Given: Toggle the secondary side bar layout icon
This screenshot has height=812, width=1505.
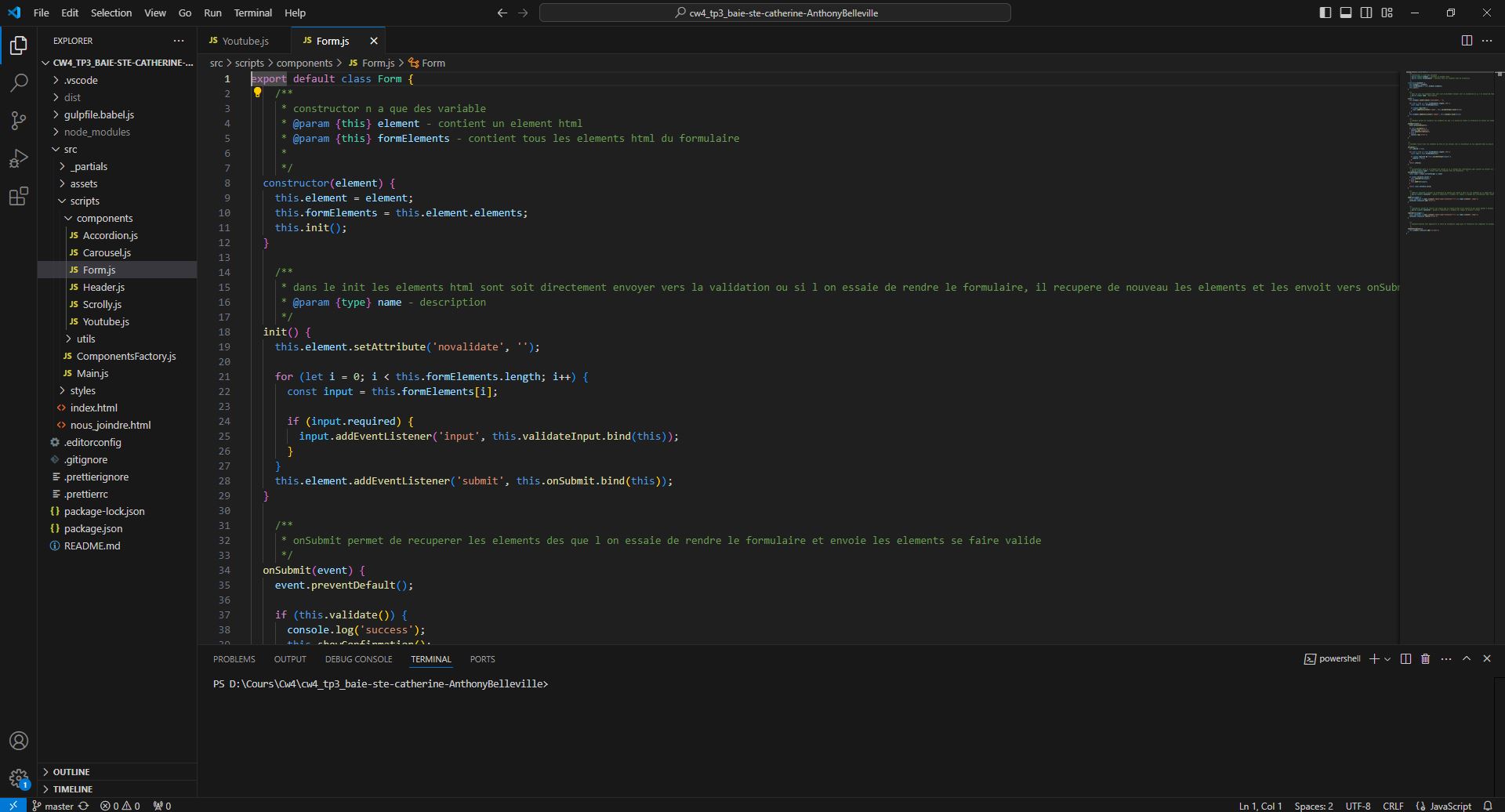Looking at the screenshot, I should [x=1366, y=13].
